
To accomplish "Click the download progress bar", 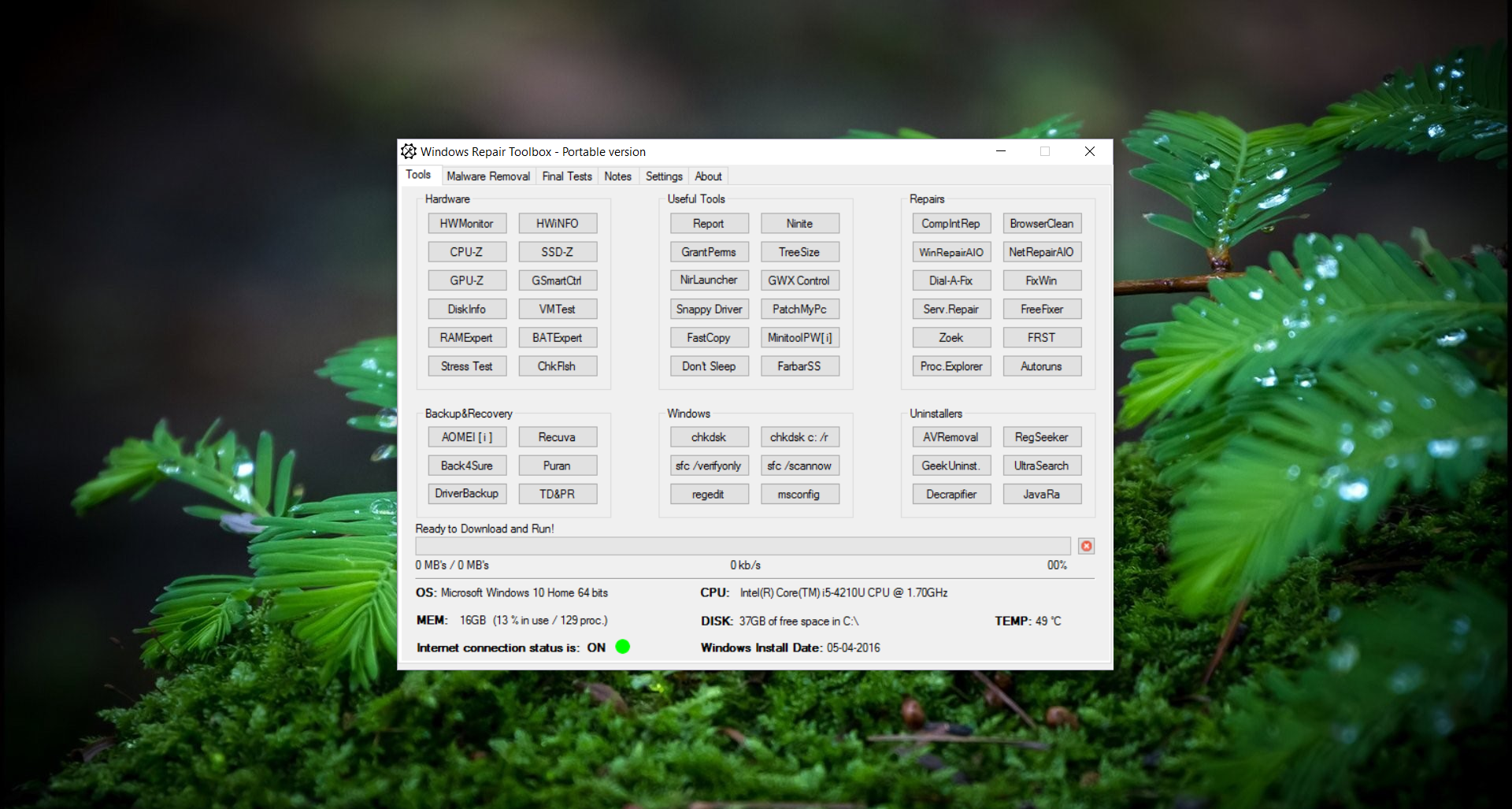I will point(742,546).
